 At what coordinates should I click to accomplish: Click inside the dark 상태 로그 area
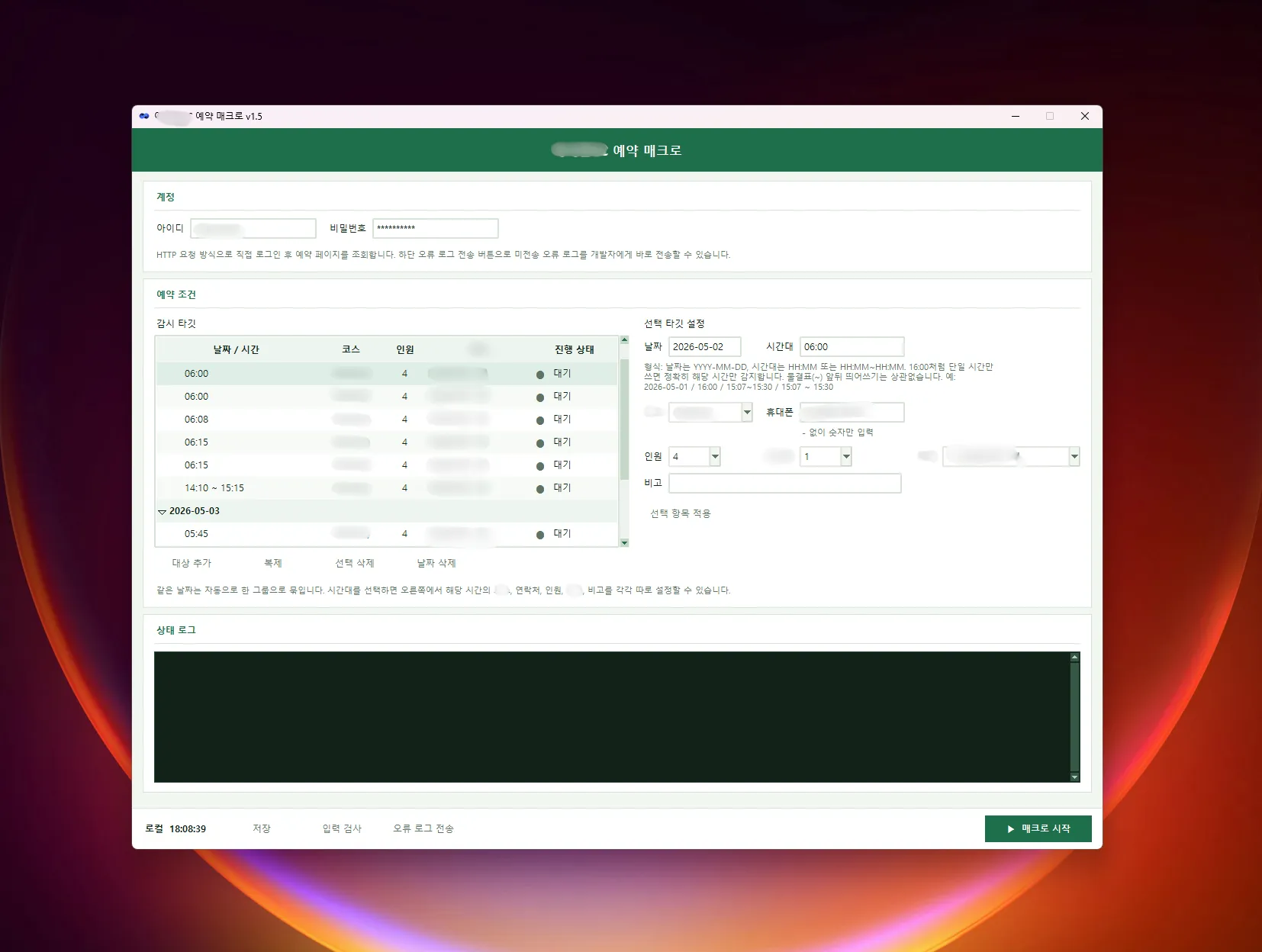pyautogui.click(x=611, y=717)
